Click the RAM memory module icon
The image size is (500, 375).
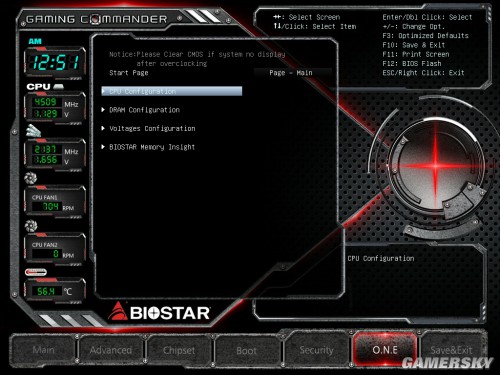coord(33,131)
